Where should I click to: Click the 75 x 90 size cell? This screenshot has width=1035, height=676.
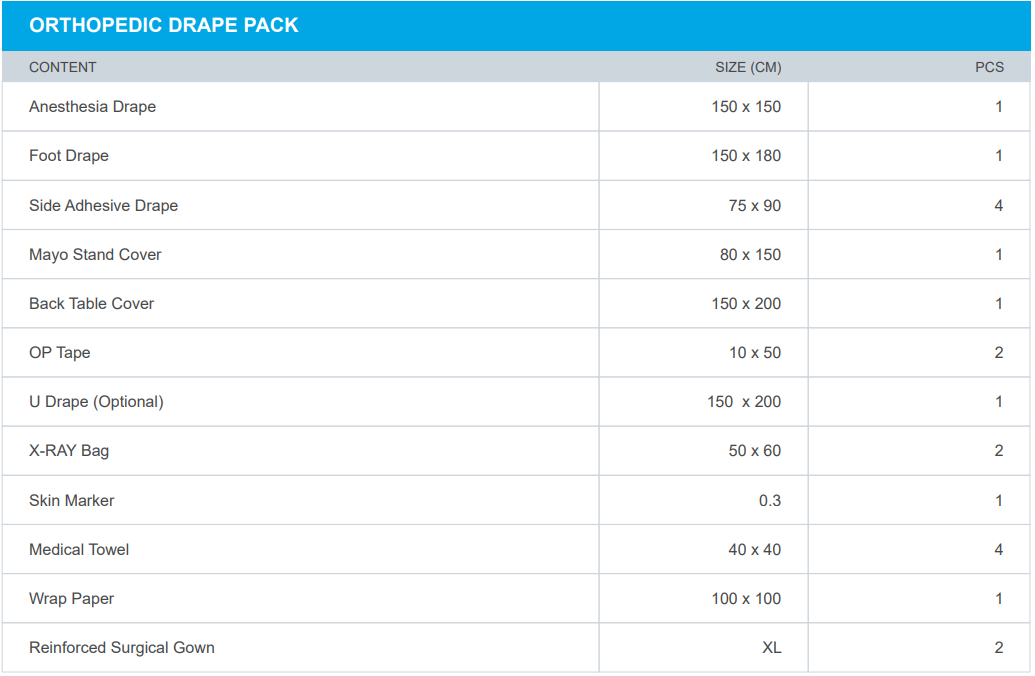click(754, 206)
